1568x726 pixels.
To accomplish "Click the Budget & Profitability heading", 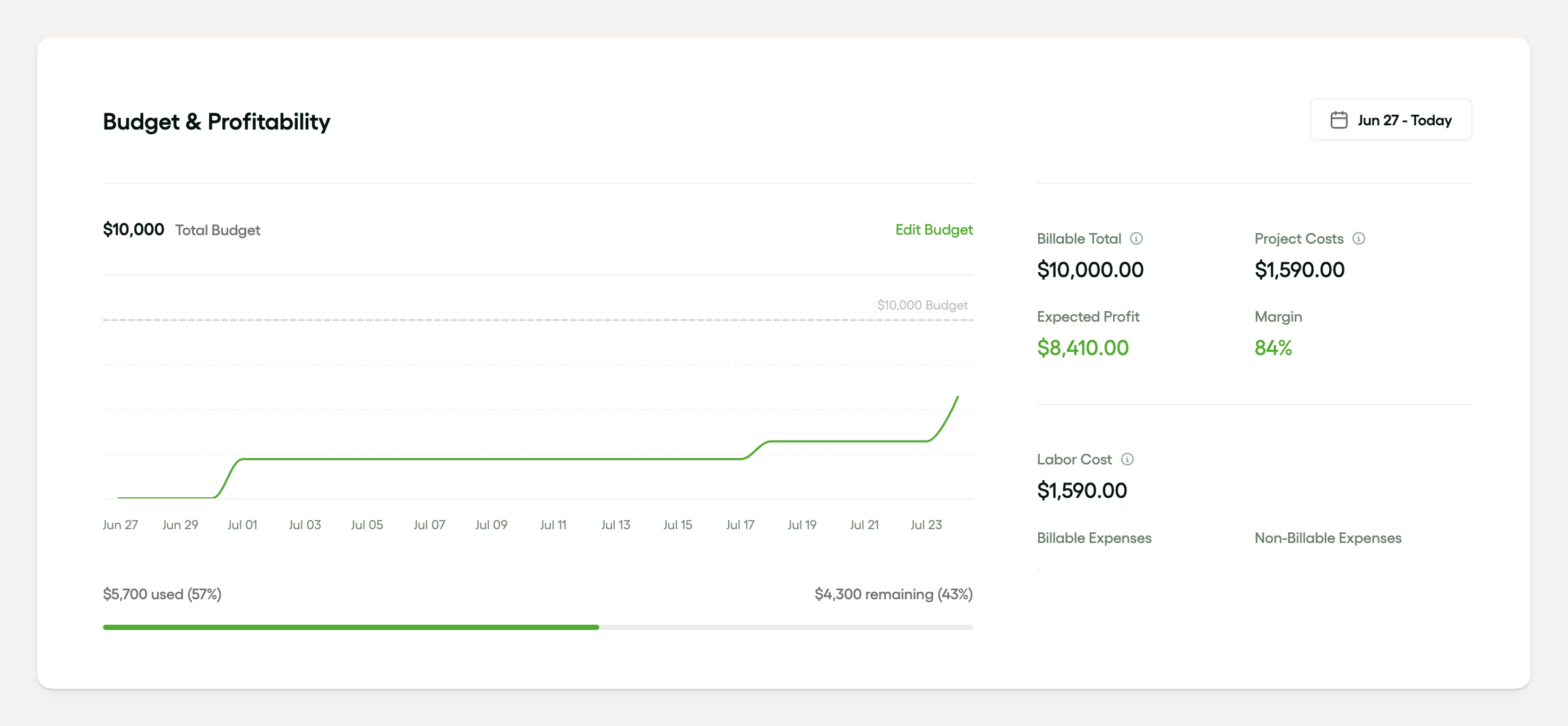I will pyautogui.click(x=216, y=122).
